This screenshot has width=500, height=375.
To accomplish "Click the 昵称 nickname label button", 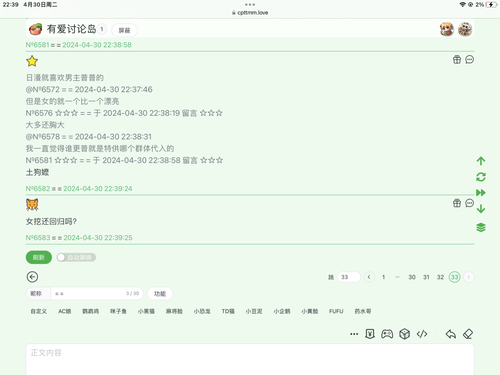I will [38, 294].
